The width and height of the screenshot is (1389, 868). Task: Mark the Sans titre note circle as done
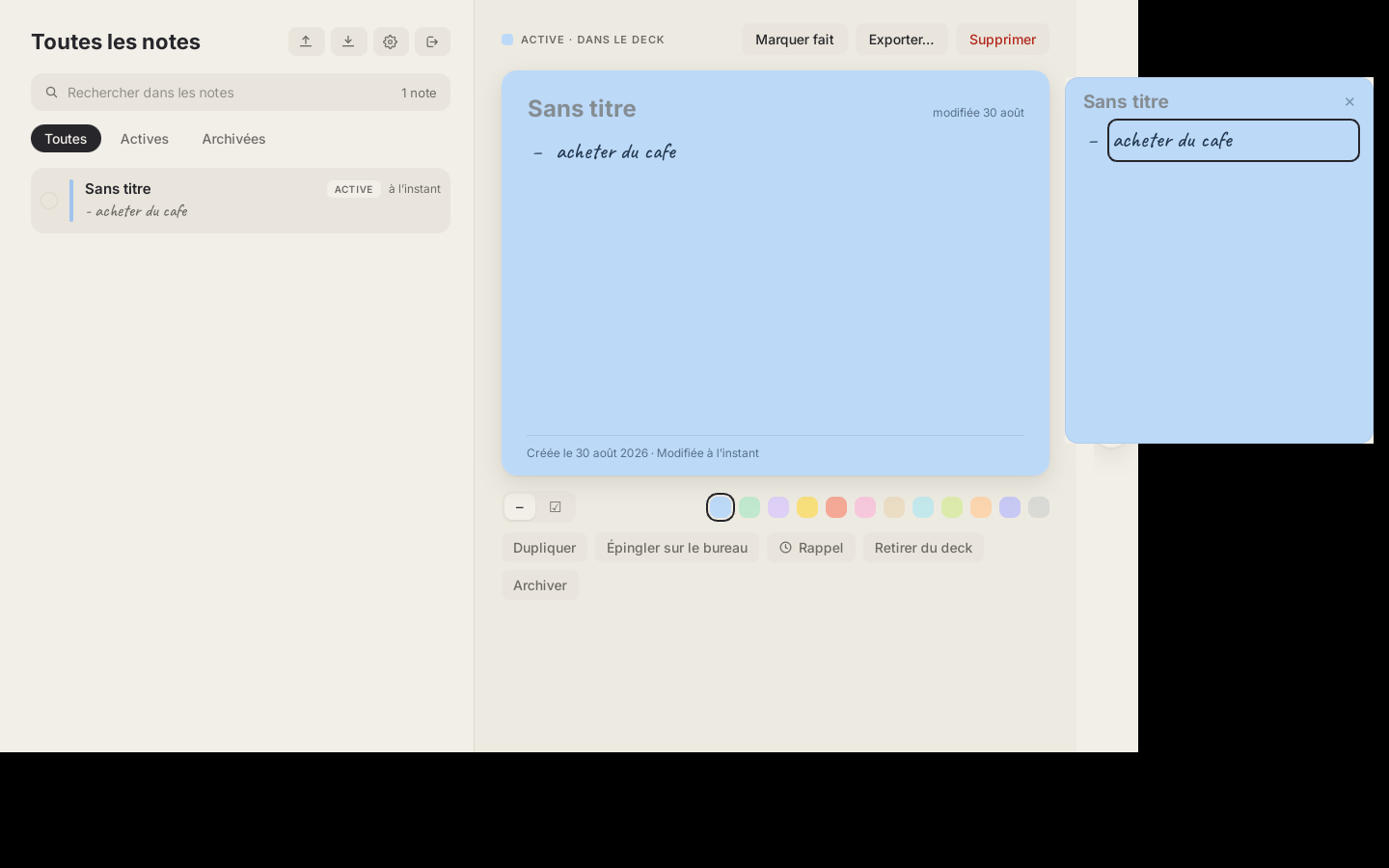point(49,201)
